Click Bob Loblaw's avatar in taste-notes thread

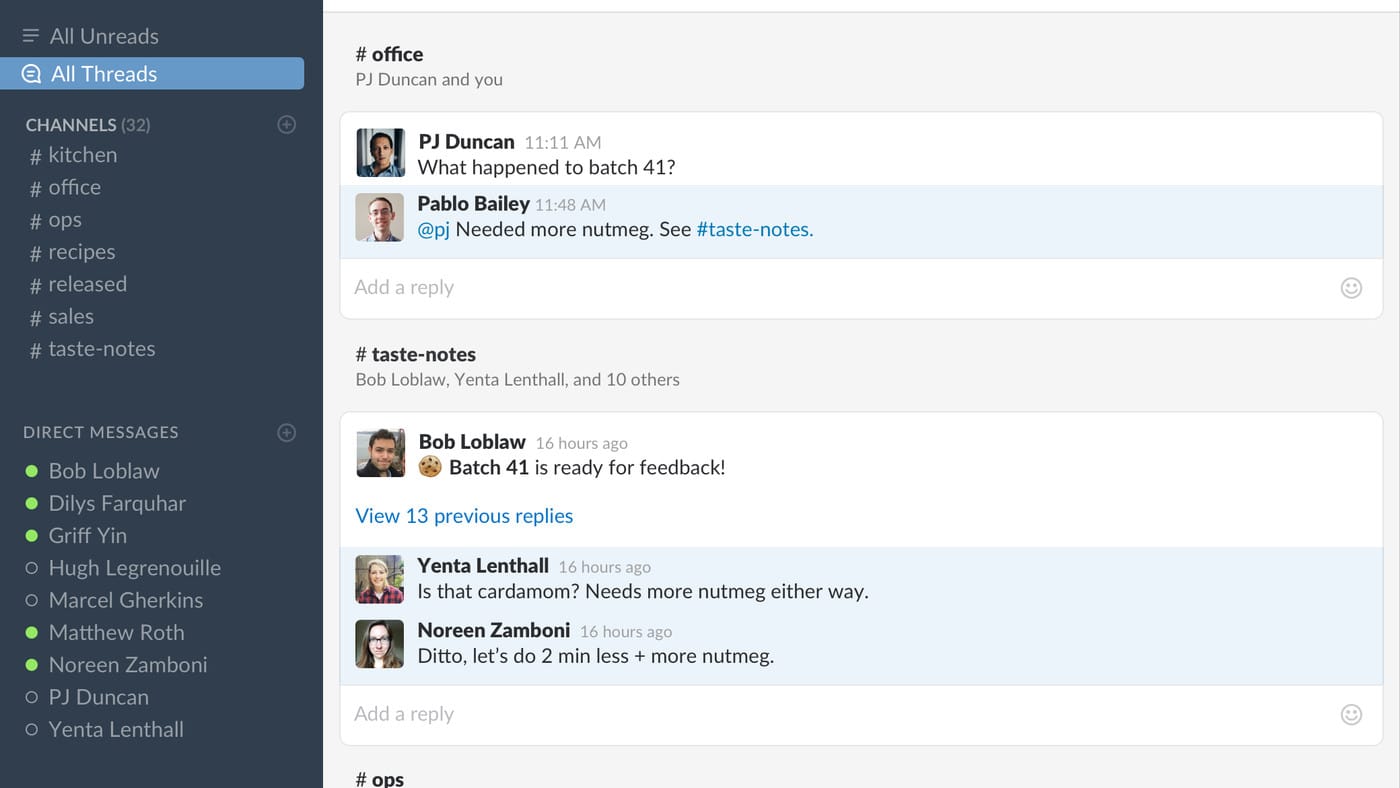point(380,453)
